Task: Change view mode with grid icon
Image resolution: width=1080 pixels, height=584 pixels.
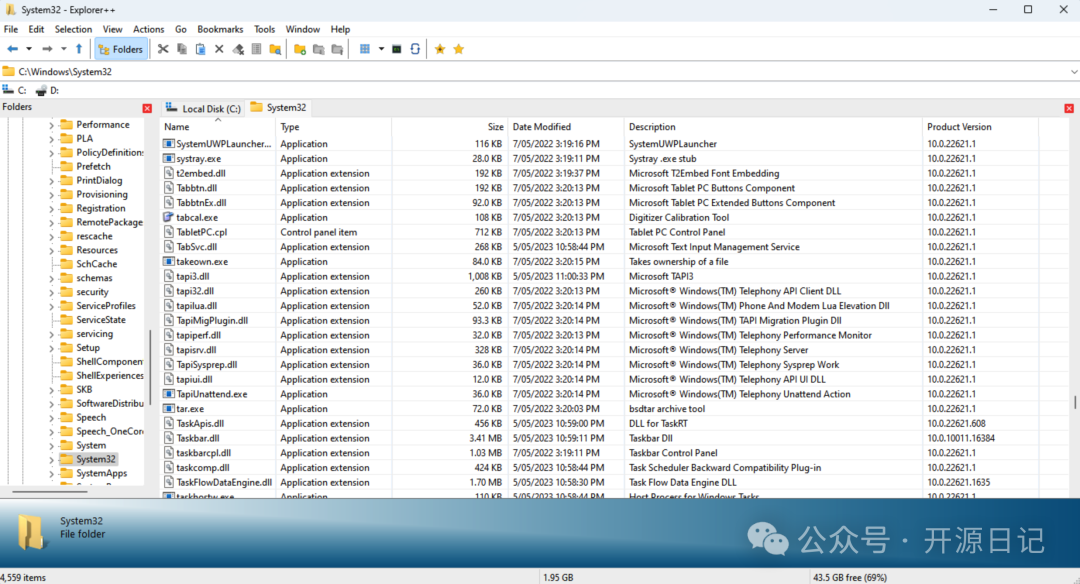Action: tap(364, 49)
